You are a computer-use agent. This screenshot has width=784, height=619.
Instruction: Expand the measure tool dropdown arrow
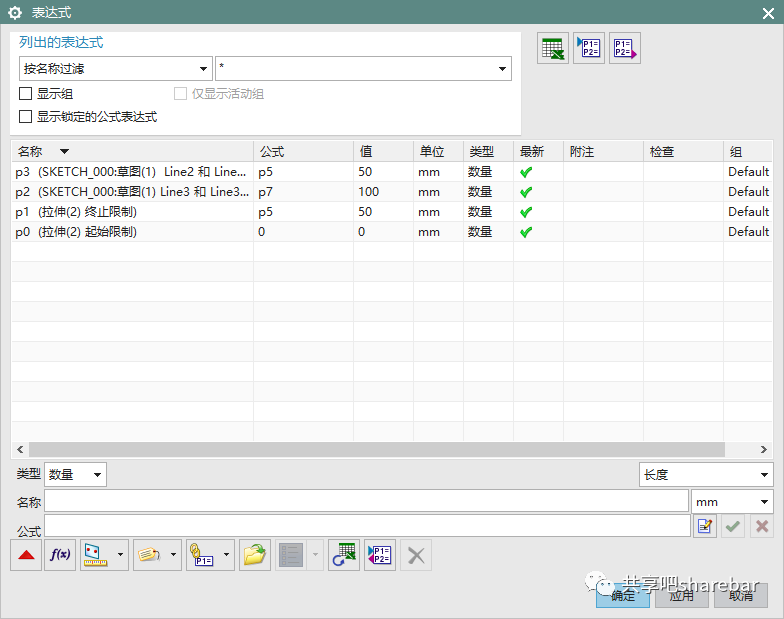(x=120, y=555)
